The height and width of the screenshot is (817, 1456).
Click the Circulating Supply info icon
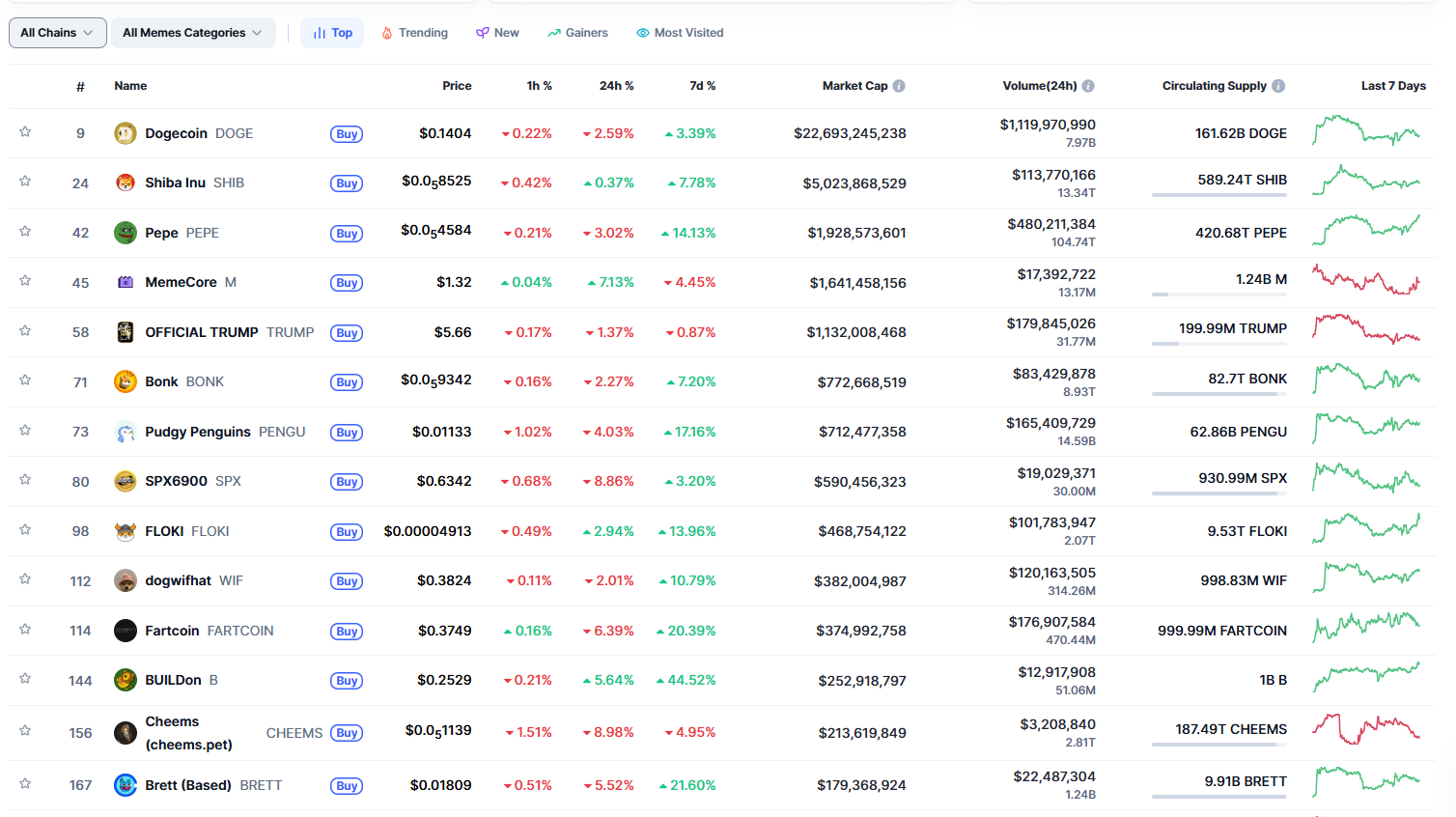(x=1278, y=86)
